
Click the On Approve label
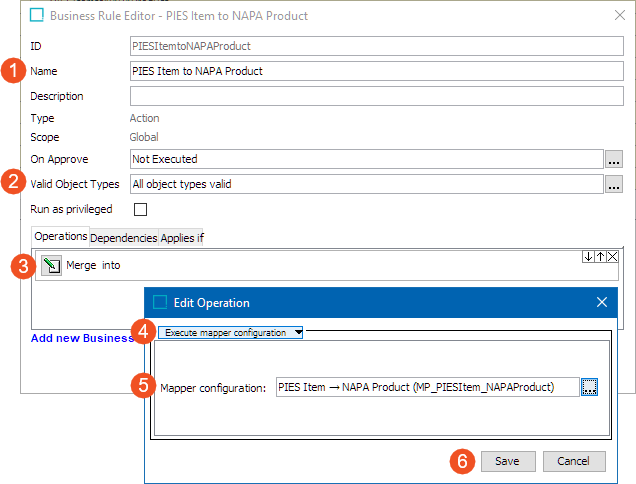[x=59, y=159]
